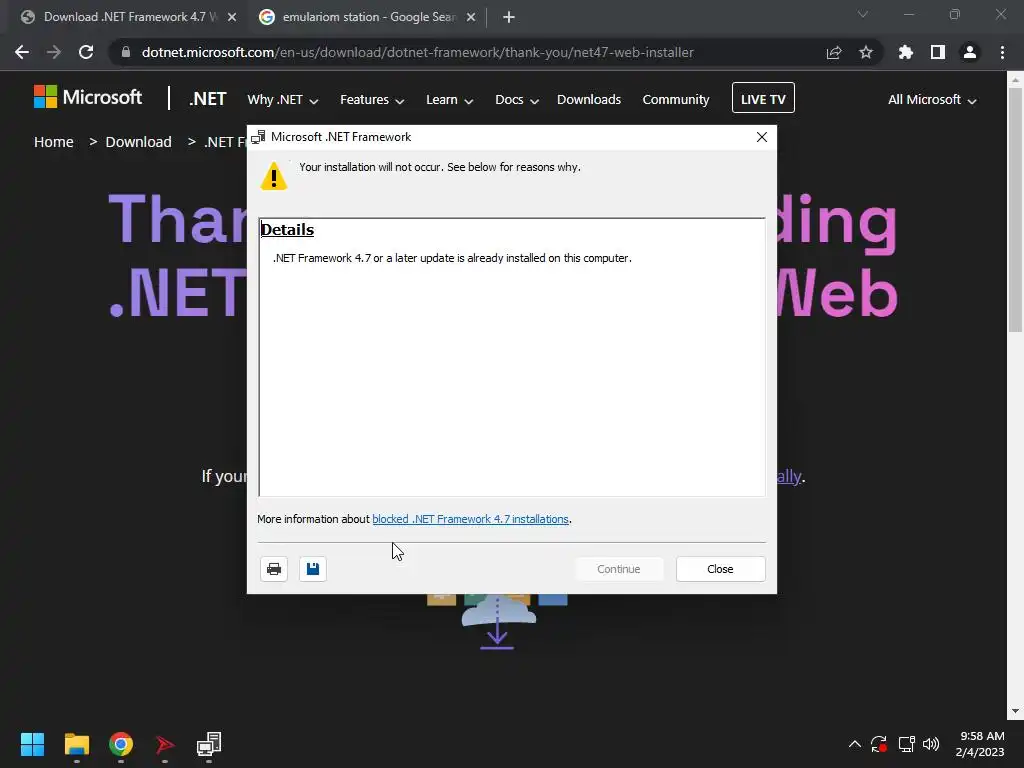Click the volume speaker tray icon
Screen dimensions: 1024x768
(931, 744)
